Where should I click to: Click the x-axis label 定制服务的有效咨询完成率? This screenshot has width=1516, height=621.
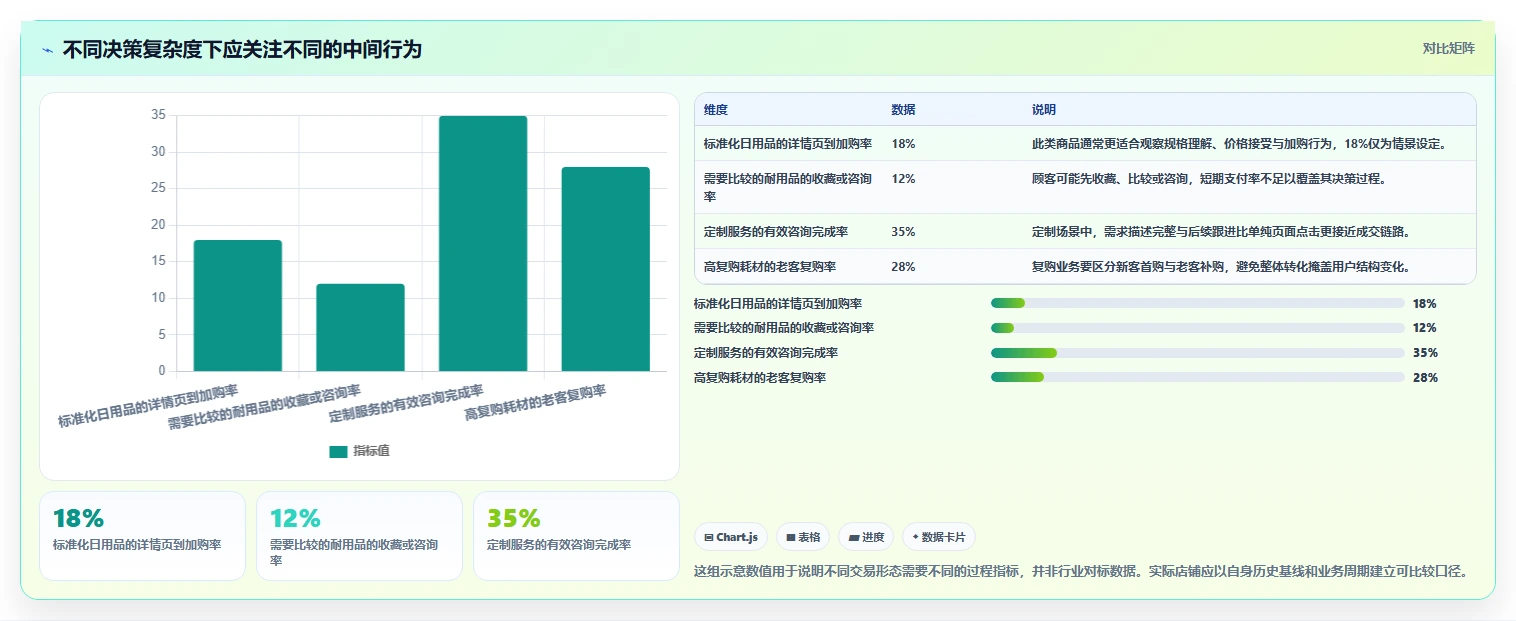coord(406,403)
